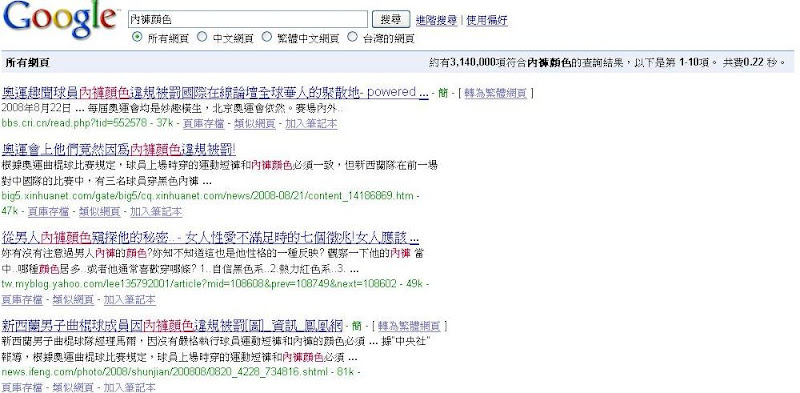Open 頁庫存檔 for ifeng result
The image size is (800, 393).
22,387
